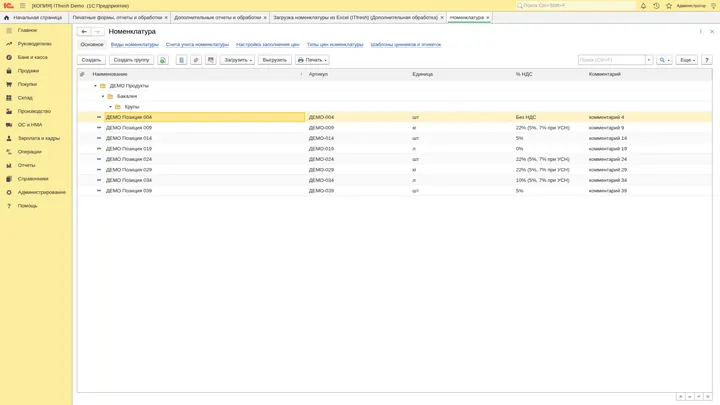Select row ДЕМО Позиция 019
The width and height of the screenshot is (720, 405).
tap(395, 149)
